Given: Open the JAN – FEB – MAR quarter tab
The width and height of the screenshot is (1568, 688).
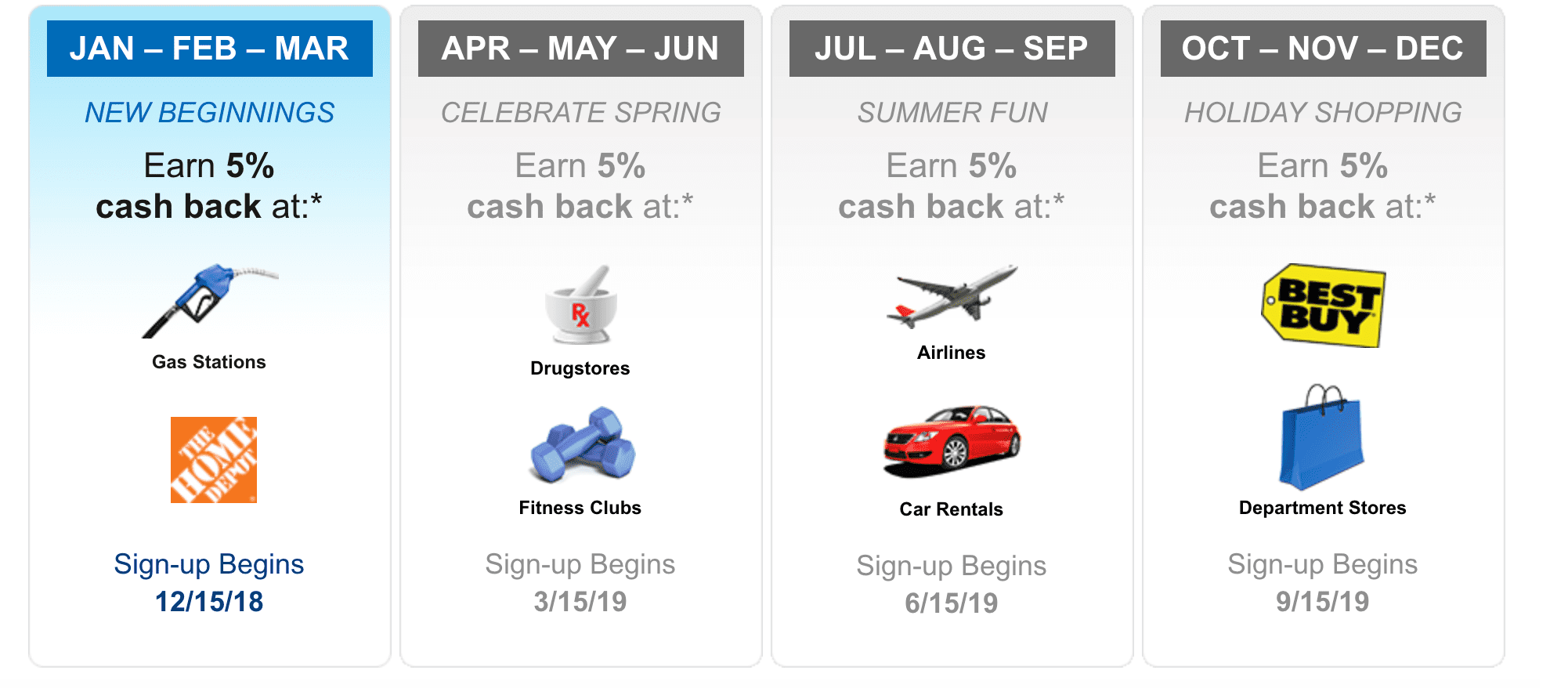Looking at the screenshot, I should coord(210,49).
